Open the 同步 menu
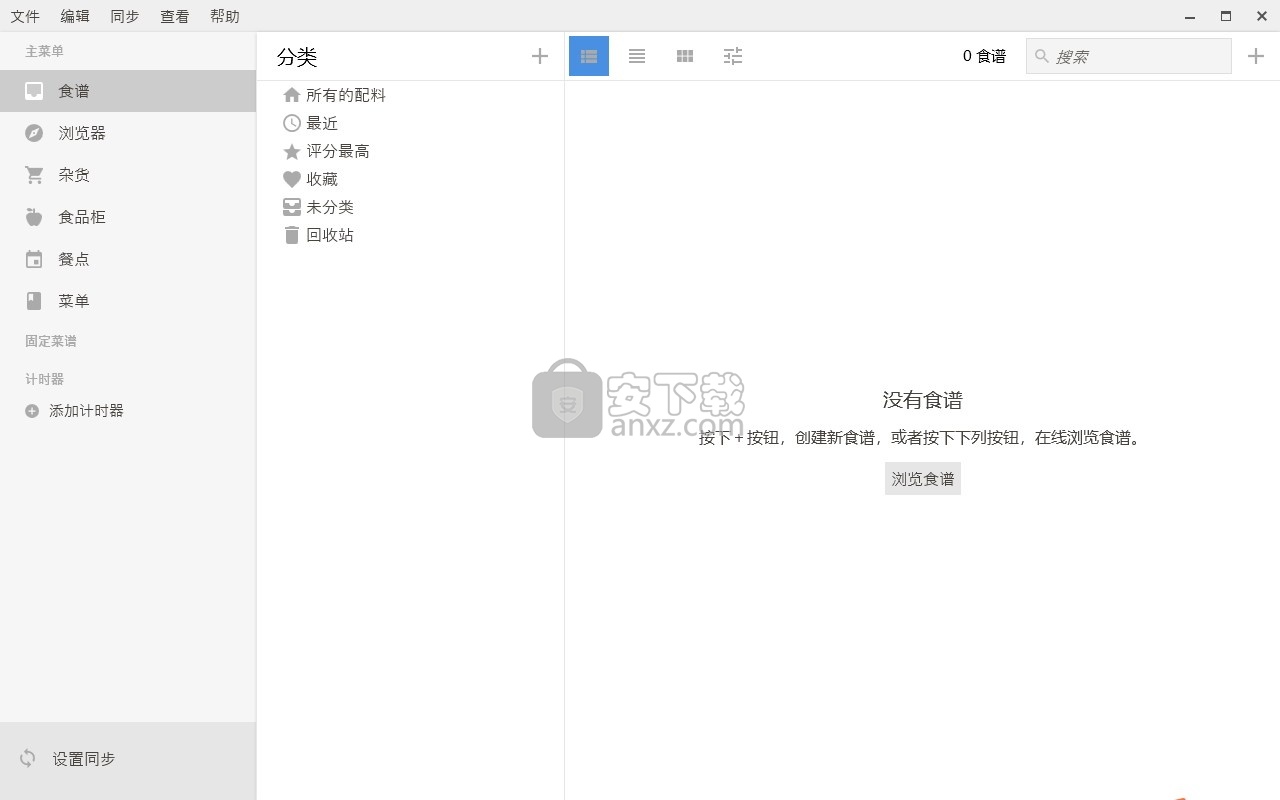1280x800 pixels. 125,16
